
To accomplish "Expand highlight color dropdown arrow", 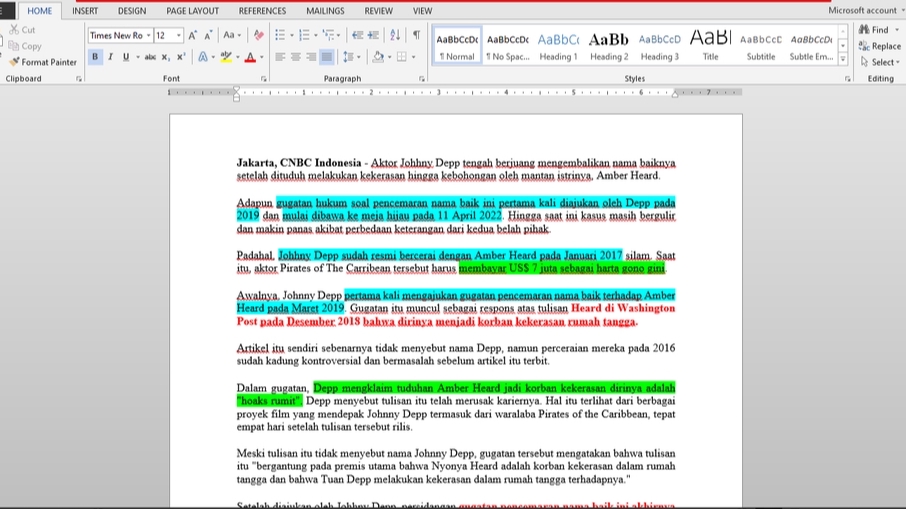I will point(237,57).
